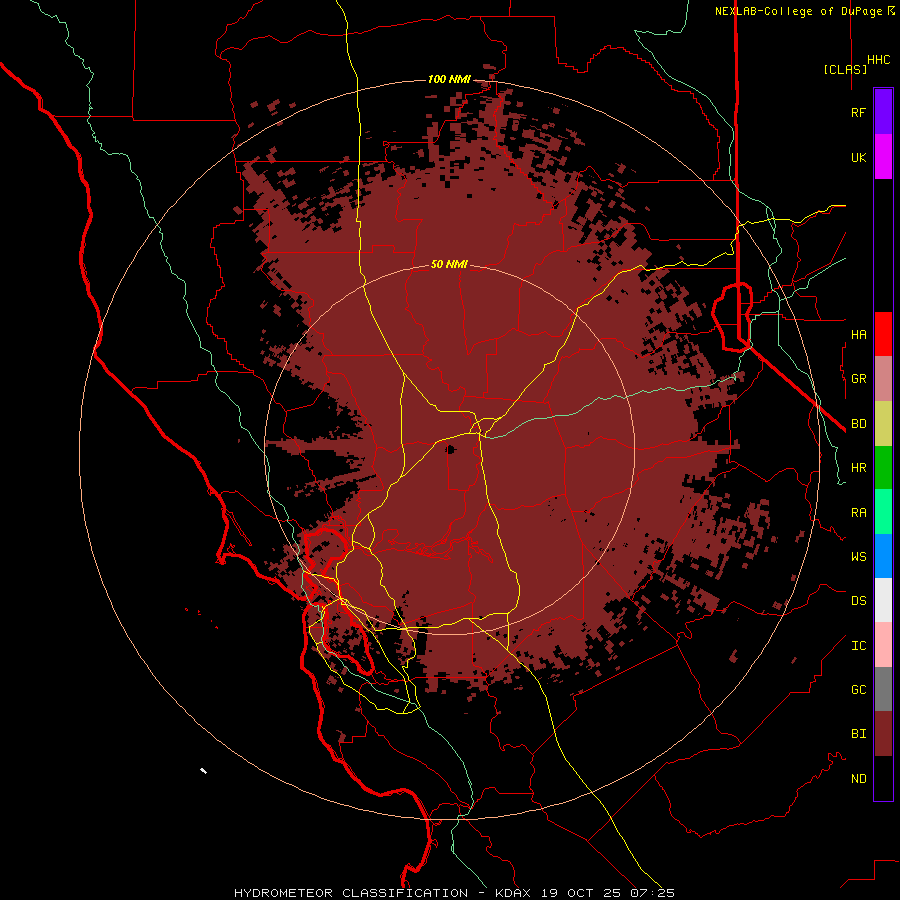Click the HA red legend swatch
Viewport: 900px width, 900px height.
(883, 334)
